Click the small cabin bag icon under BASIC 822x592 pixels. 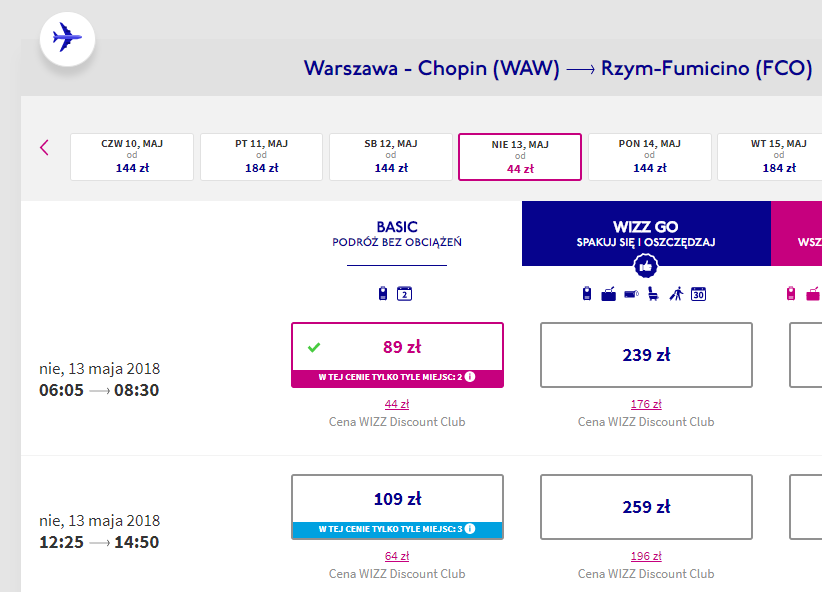(383, 294)
